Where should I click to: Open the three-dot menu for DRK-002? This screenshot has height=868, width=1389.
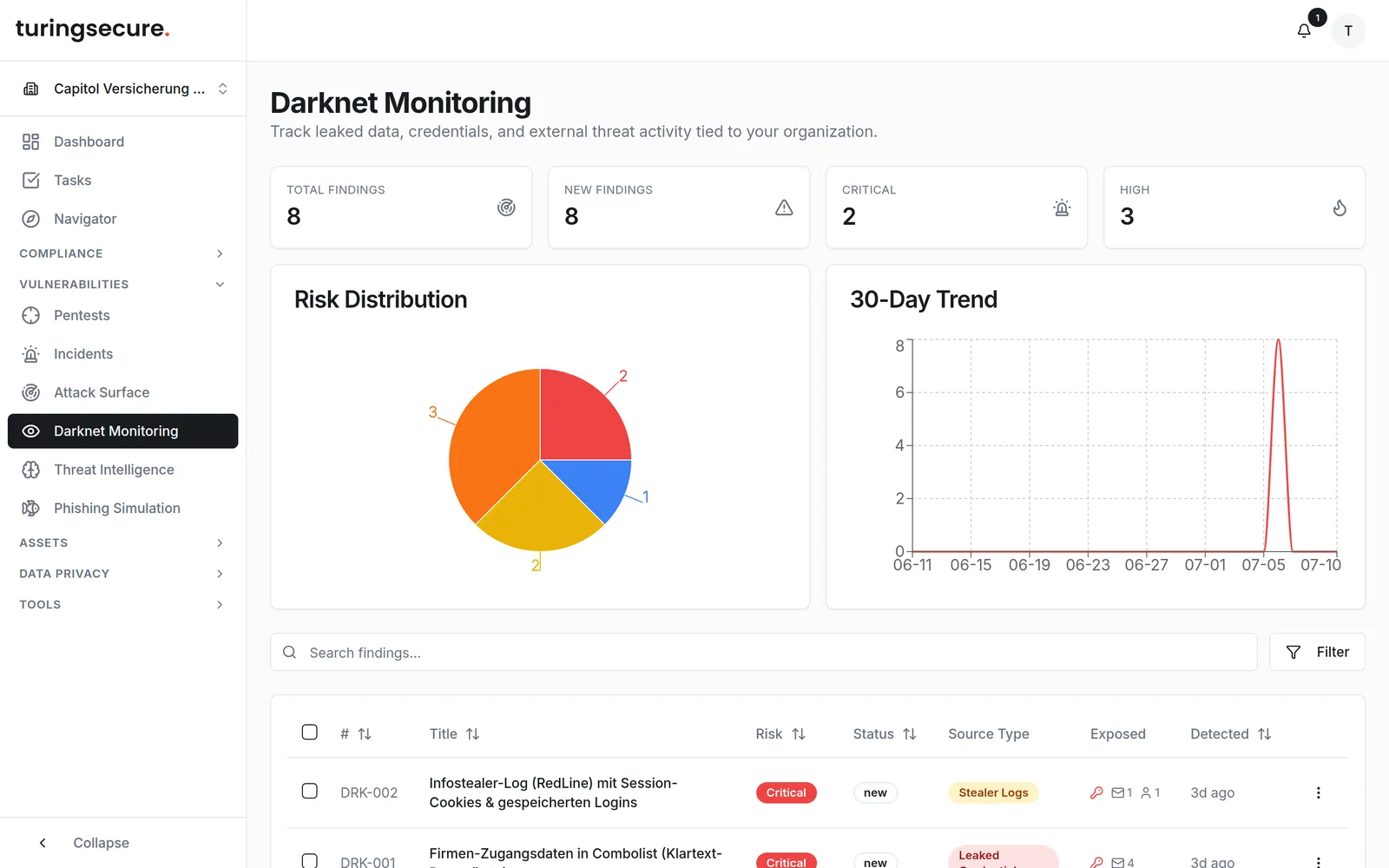(x=1318, y=792)
